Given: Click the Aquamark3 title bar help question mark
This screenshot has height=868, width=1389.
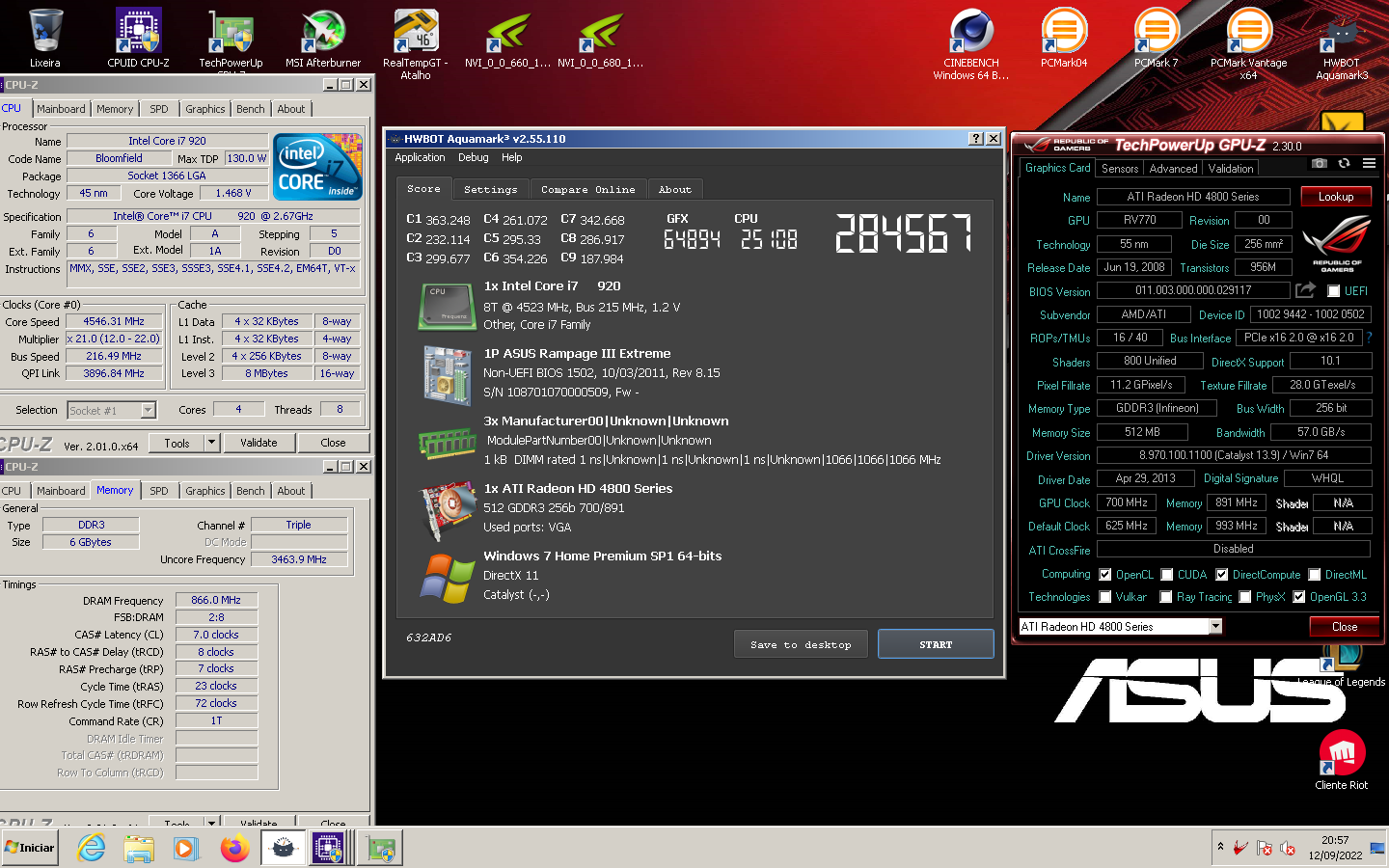Looking at the screenshot, I should (x=975, y=139).
